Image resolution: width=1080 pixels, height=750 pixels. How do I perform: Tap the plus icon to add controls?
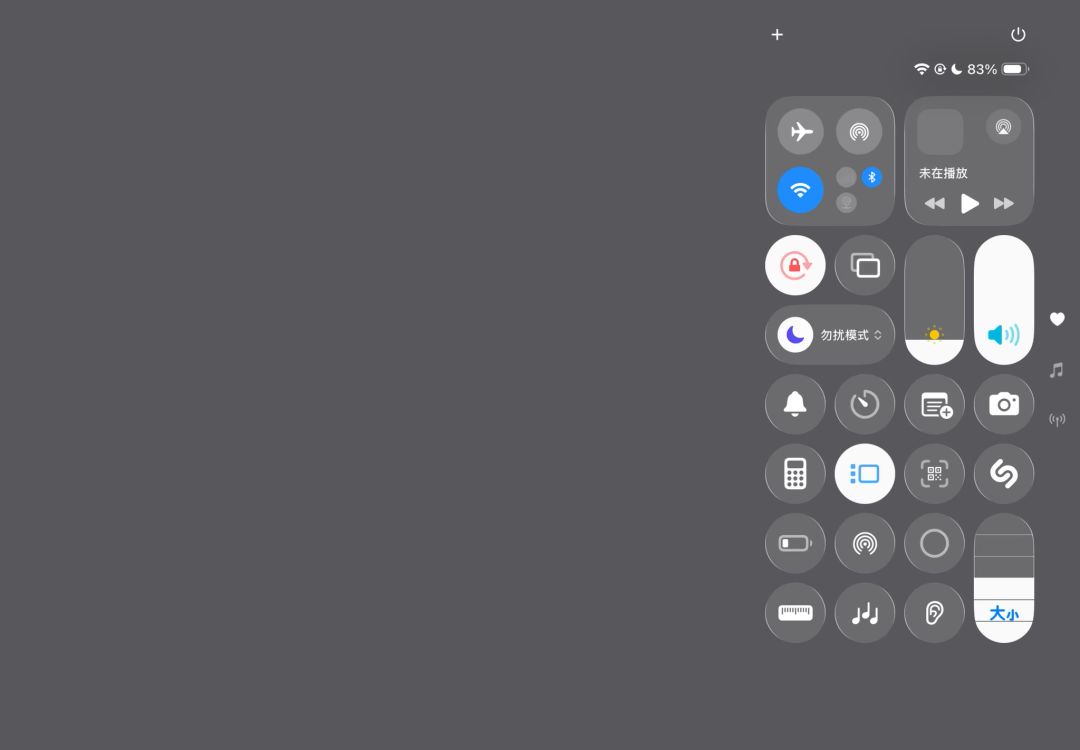[777, 34]
